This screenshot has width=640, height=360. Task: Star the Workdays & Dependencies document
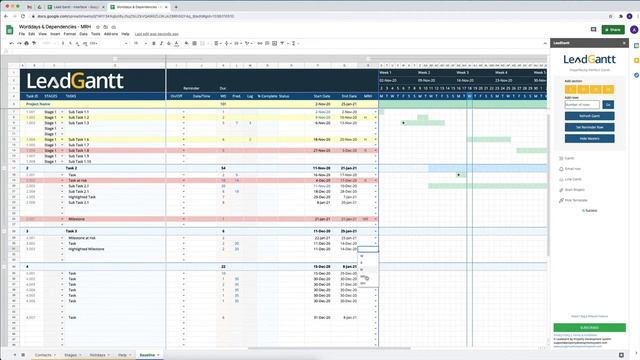[x=98, y=27]
